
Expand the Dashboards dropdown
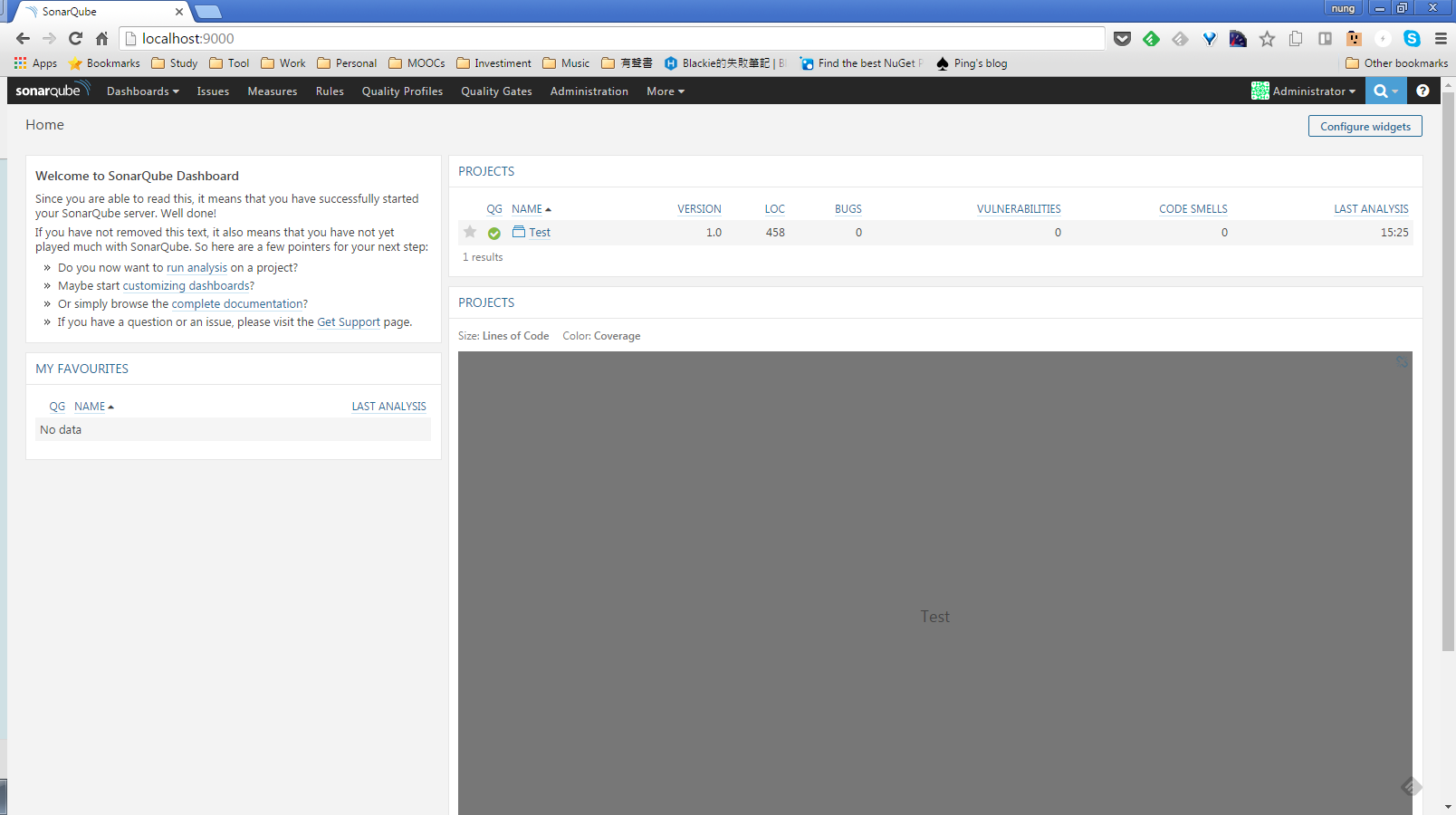pyautogui.click(x=143, y=91)
